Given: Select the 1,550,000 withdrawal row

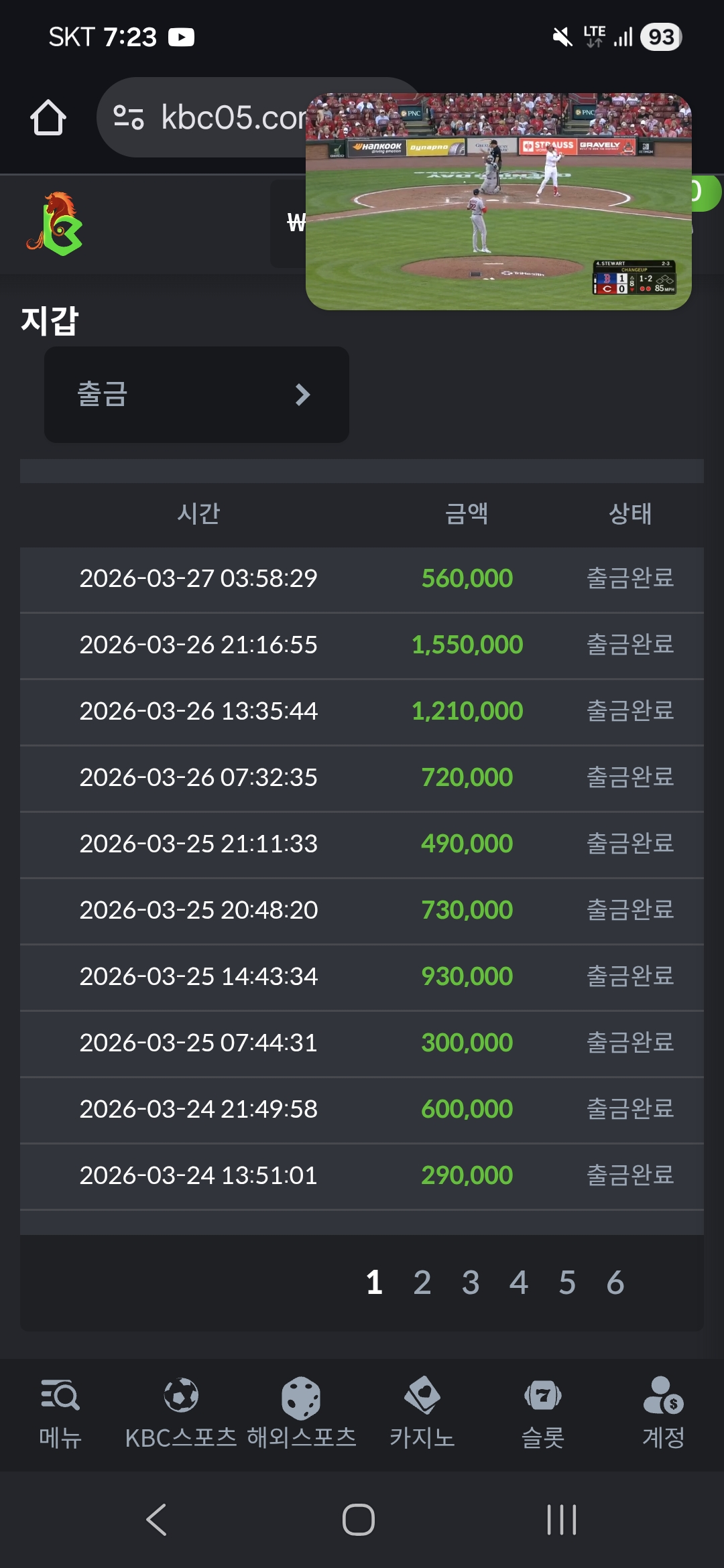Looking at the screenshot, I should point(362,645).
